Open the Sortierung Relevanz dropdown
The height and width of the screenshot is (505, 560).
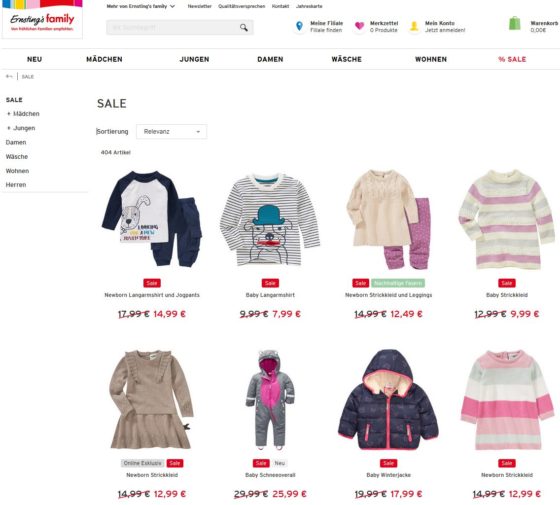coord(171,131)
